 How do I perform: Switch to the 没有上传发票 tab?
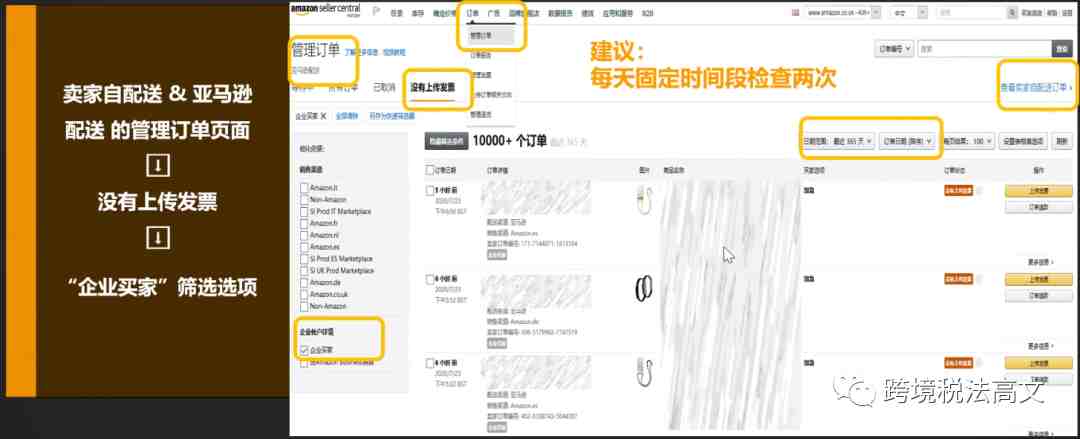tap(432, 88)
